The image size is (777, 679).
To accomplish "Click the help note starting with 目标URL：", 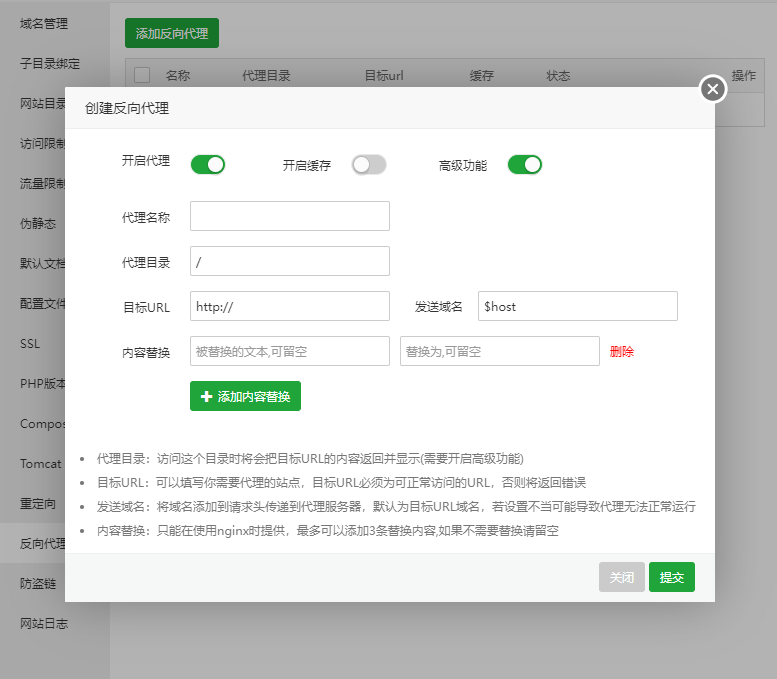I will [341, 483].
